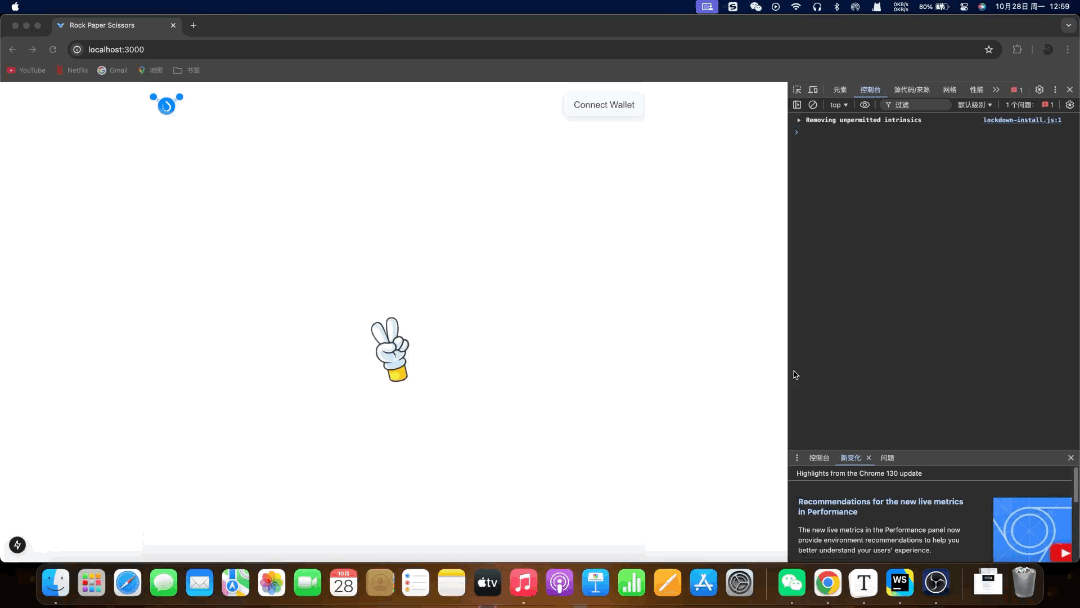
Task: Open the top frame context dropdown
Action: (x=838, y=105)
